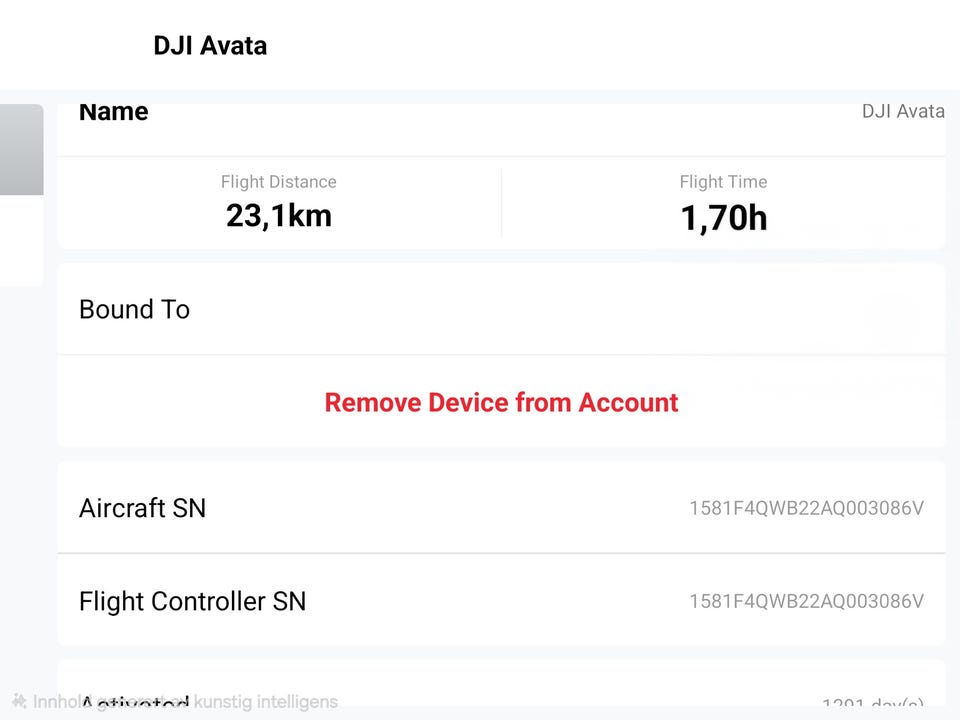Tap the gray device thumbnail on left

click(x=21, y=149)
